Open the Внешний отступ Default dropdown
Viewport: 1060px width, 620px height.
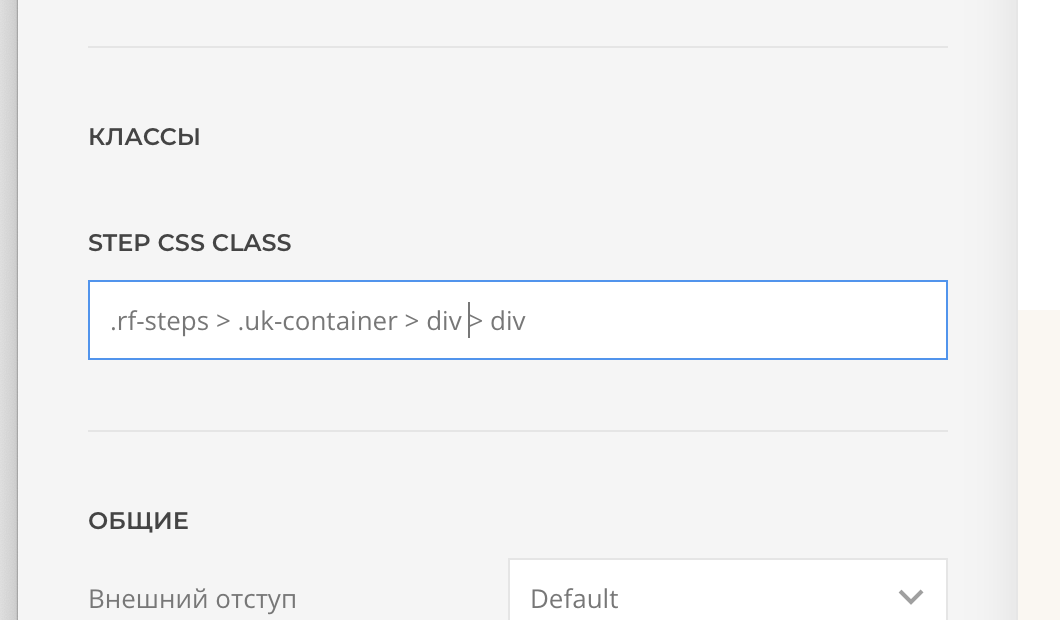(x=727, y=597)
